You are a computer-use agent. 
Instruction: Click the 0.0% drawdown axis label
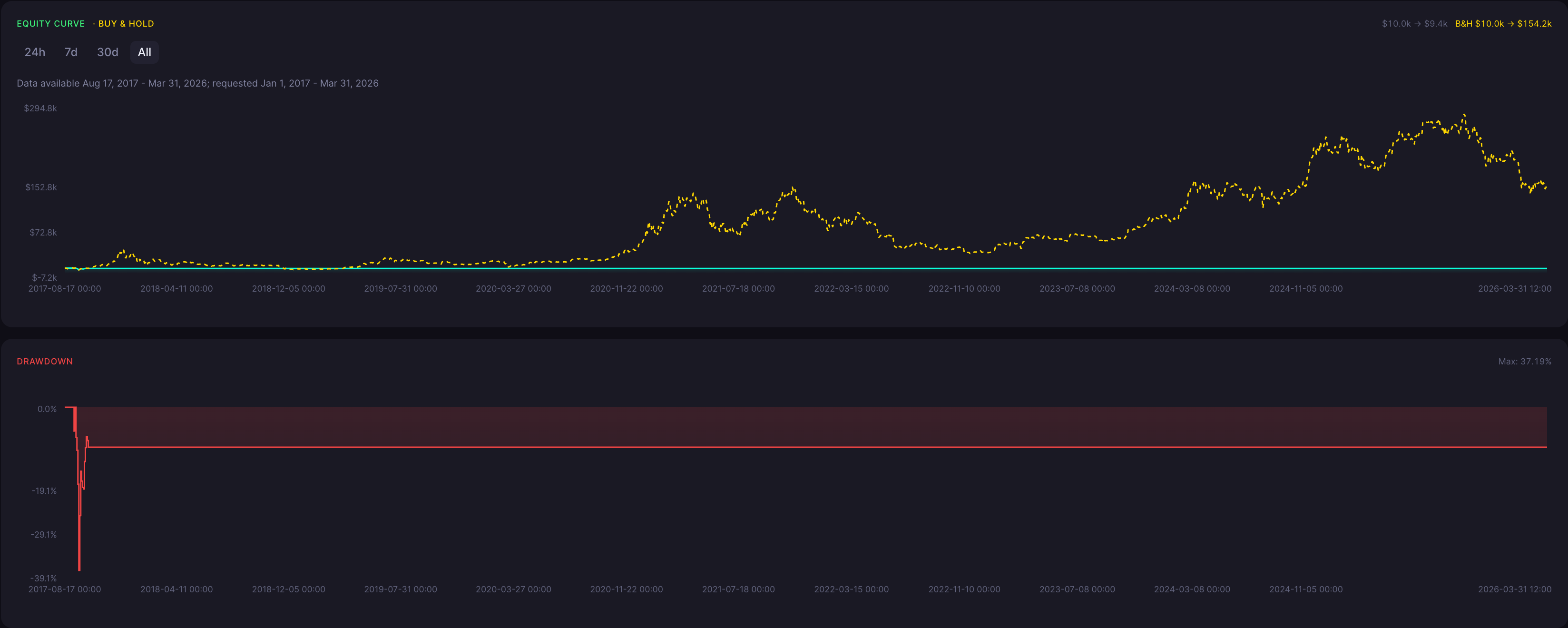[47, 409]
